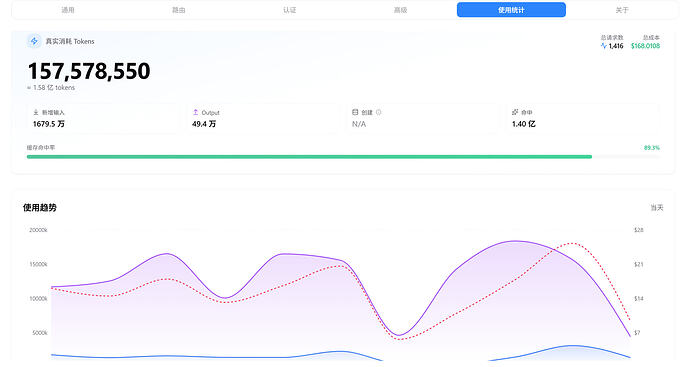Click the $168.0108 total cost value
690x367 pixels.
[645, 46]
